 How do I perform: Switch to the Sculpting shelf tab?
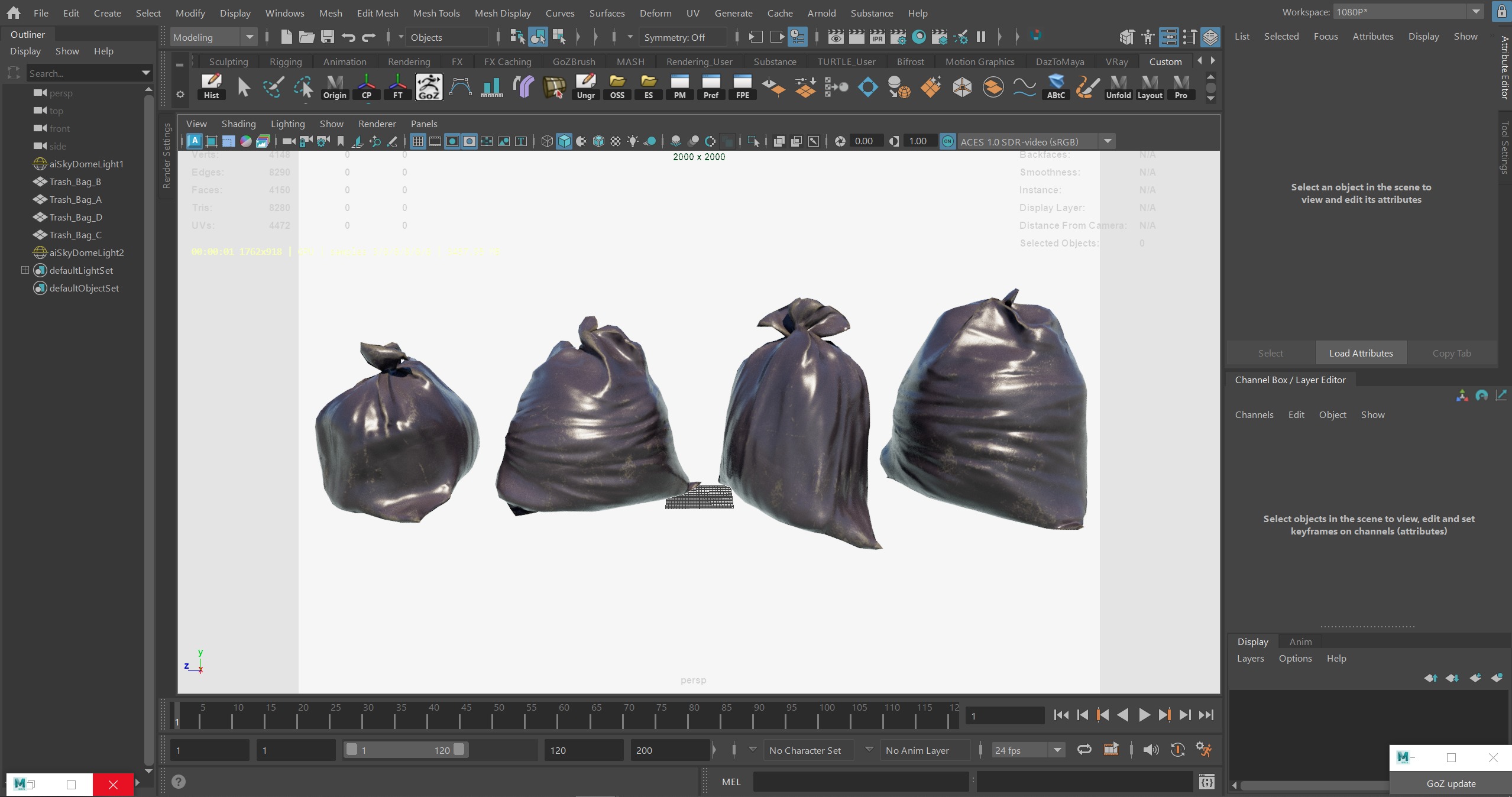pos(228,61)
